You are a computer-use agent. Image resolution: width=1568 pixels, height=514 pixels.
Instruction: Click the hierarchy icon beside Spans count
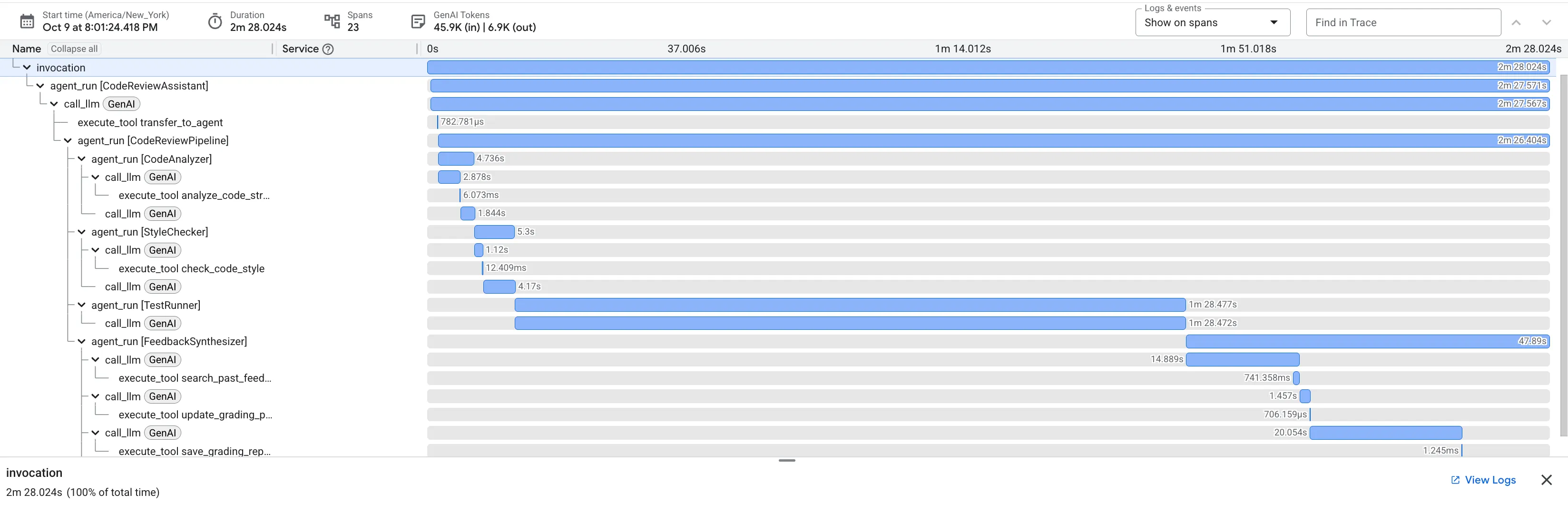pyautogui.click(x=333, y=21)
